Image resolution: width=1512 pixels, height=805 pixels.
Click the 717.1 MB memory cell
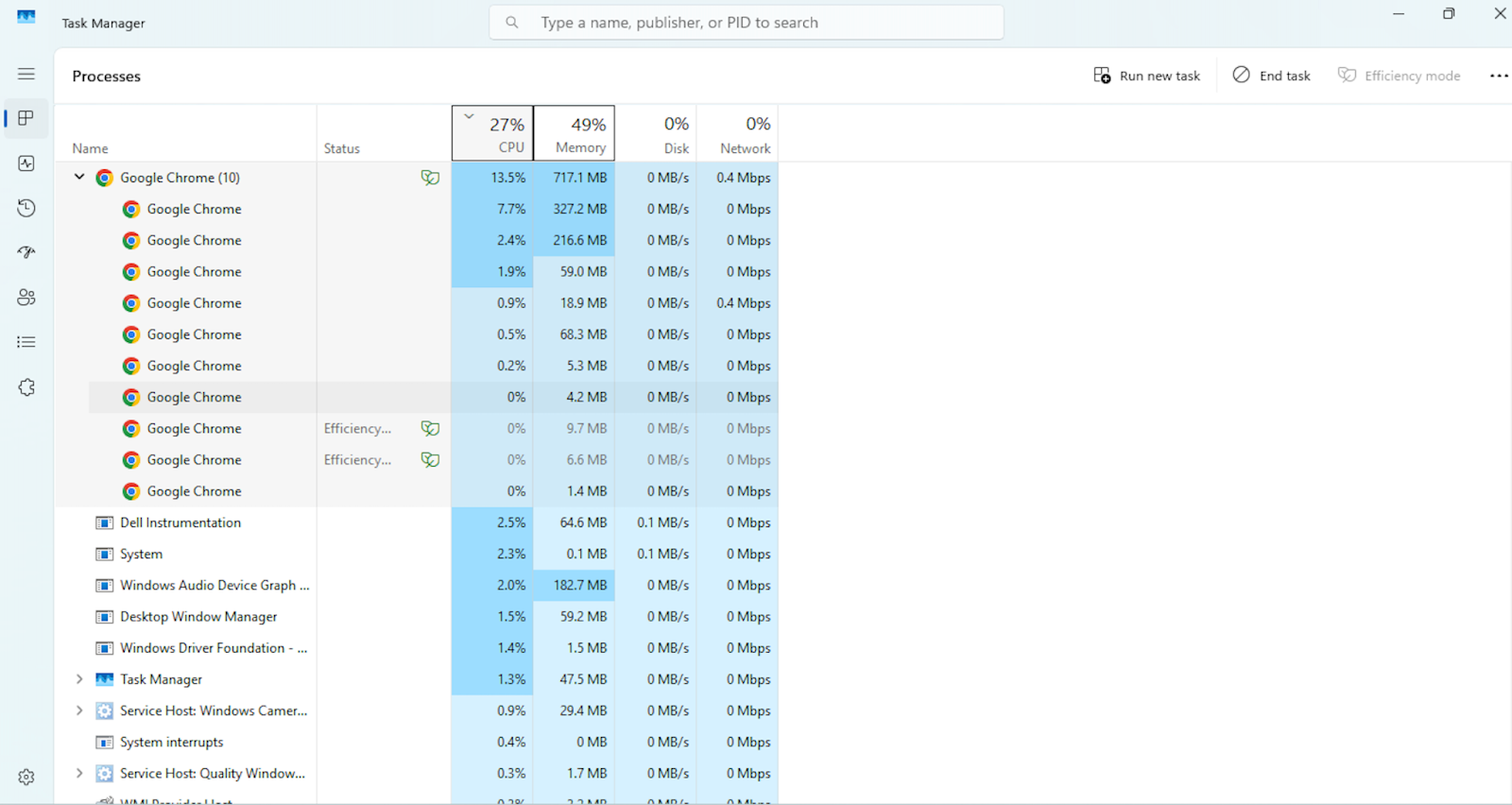point(574,178)
